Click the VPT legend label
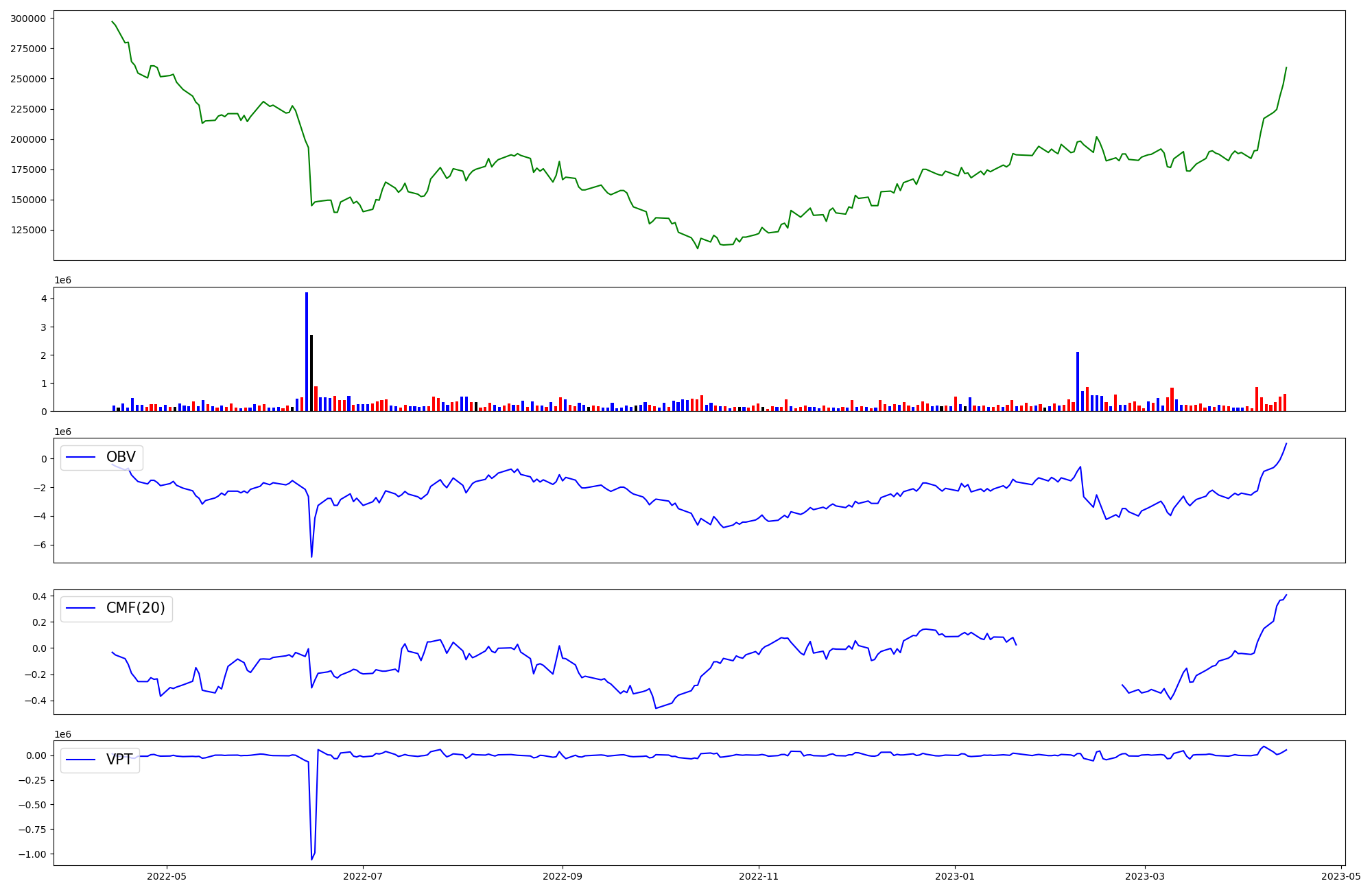 pyautogui.click(x=119, y=760)
